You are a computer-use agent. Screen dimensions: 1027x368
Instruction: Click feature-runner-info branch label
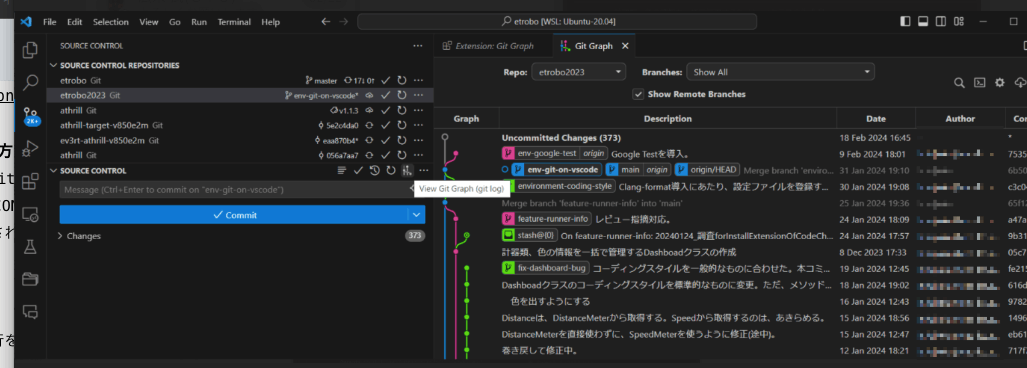[546, 219]
